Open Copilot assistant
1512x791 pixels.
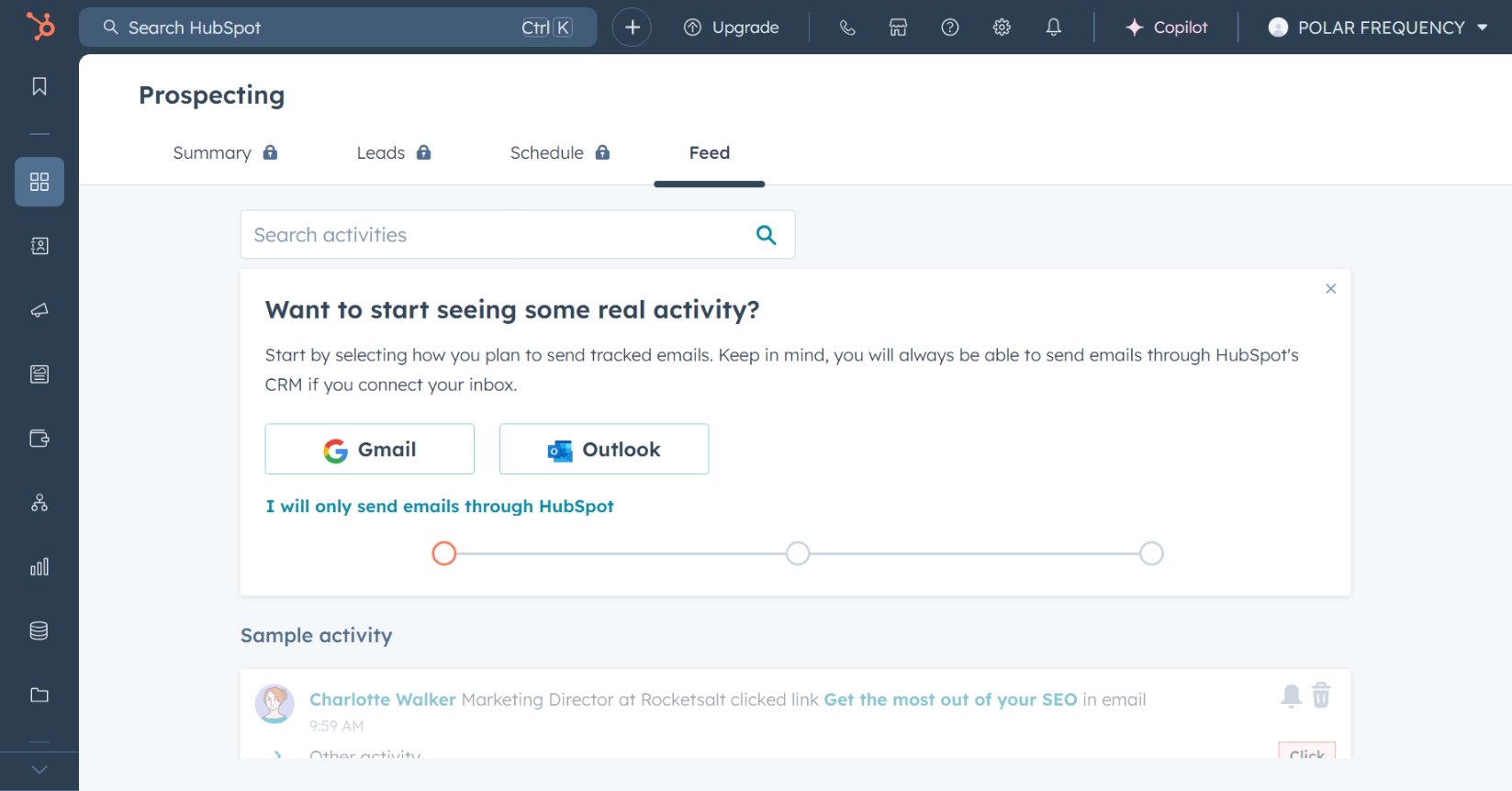[x=1167, y=28]
